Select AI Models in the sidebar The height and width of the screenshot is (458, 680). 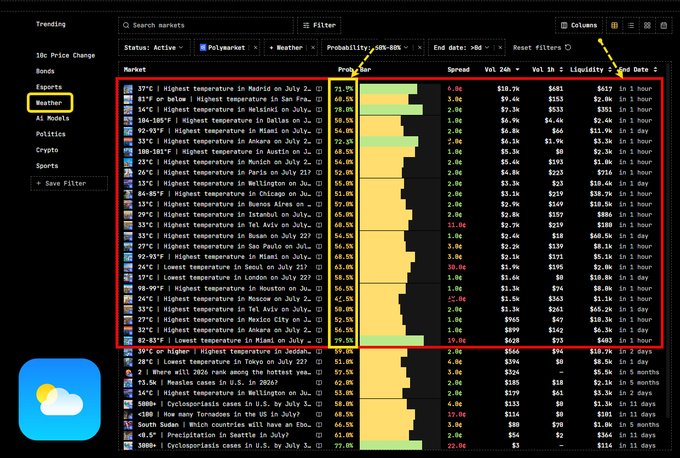[x=52, y=118]
